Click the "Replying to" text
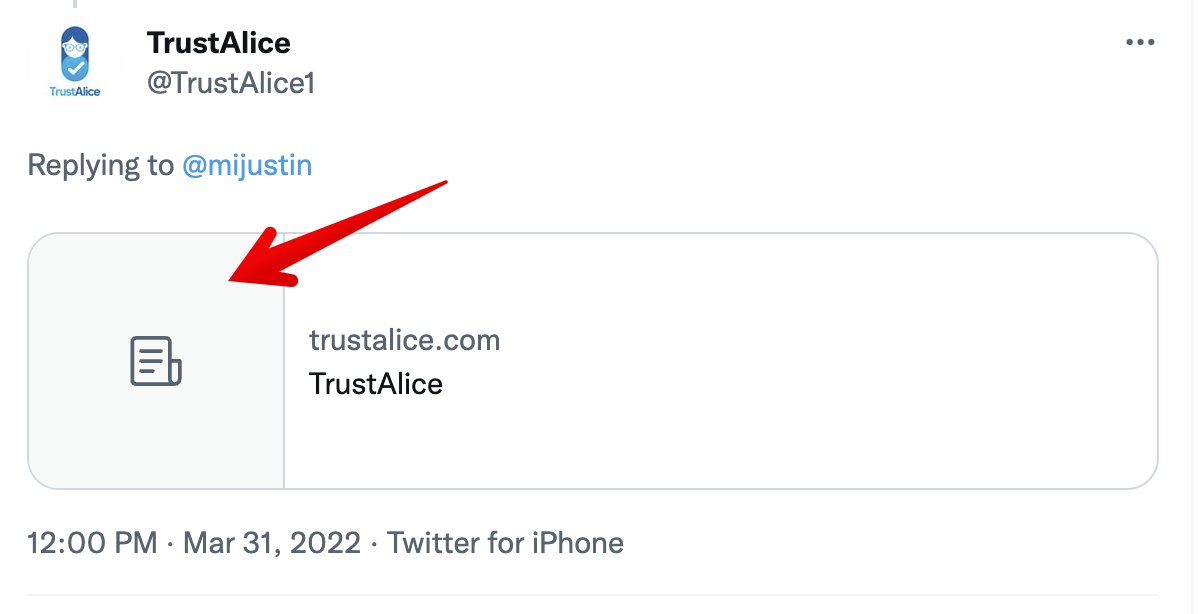This screenshot has height=614, width=1198. [x=100, y=165]
